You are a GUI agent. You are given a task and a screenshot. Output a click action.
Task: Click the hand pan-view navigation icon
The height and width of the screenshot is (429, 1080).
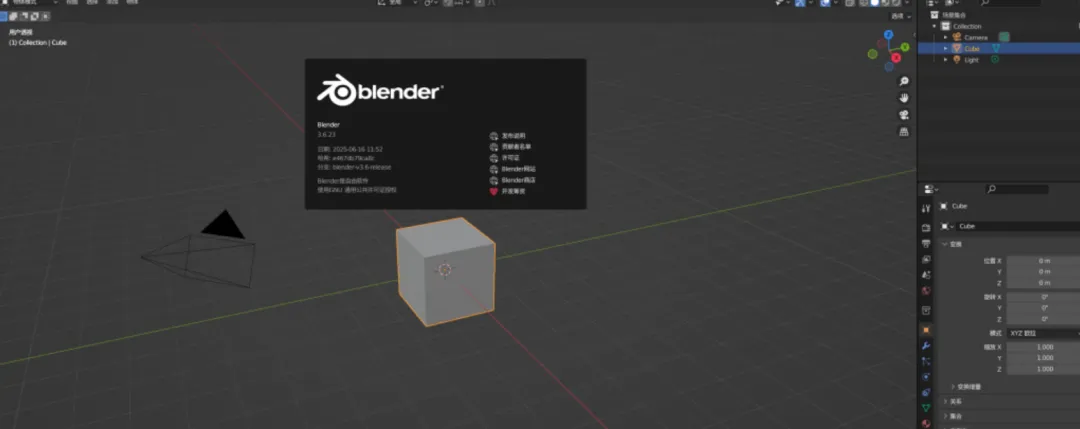coord(904,98)
